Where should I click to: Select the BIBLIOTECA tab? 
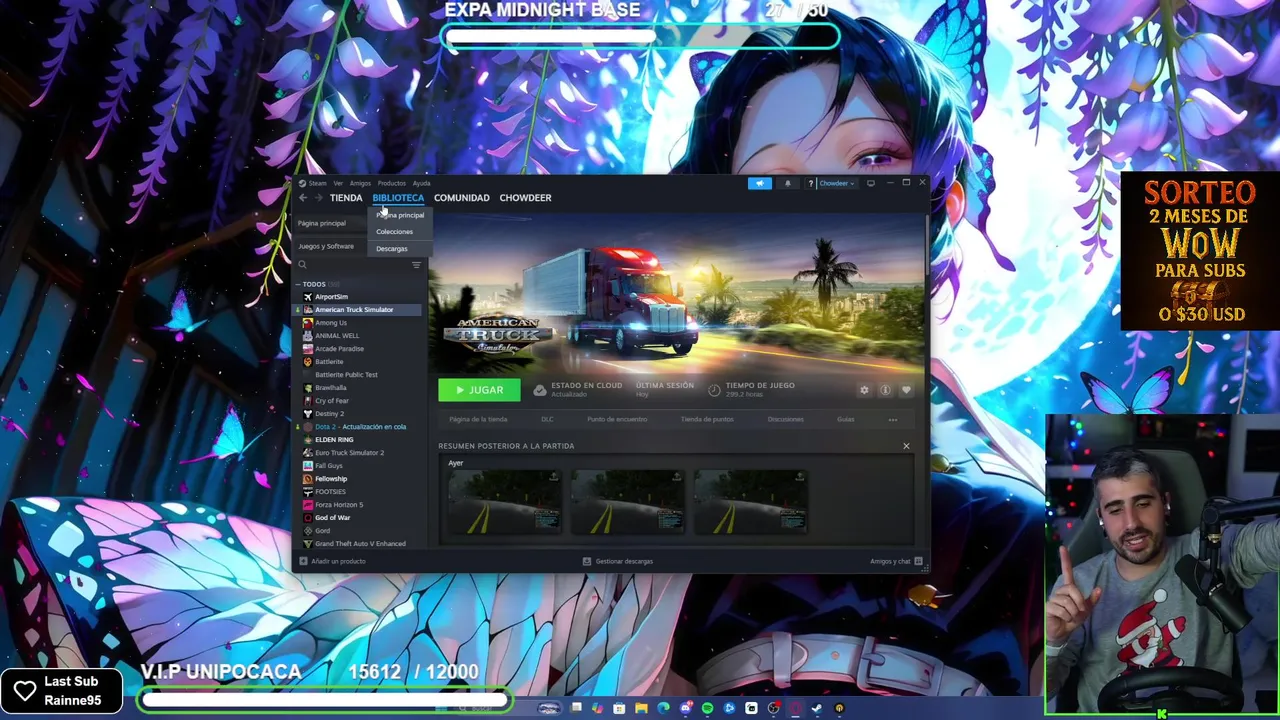(398, 198)
